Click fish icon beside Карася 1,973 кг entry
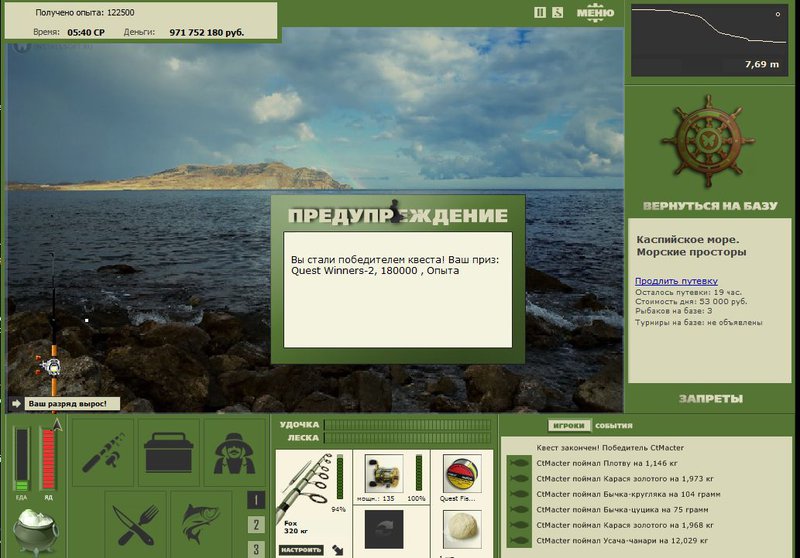The height and width of the screenshot is (558, 800). 519,479
